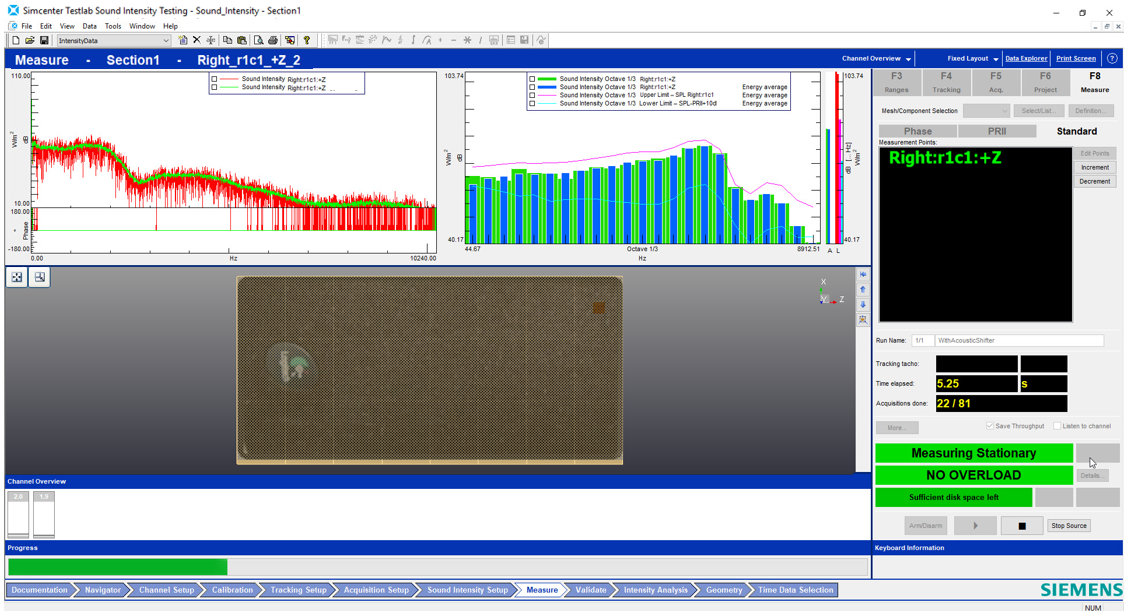Click the Save disk icon in toolbar

click(44, 40)
